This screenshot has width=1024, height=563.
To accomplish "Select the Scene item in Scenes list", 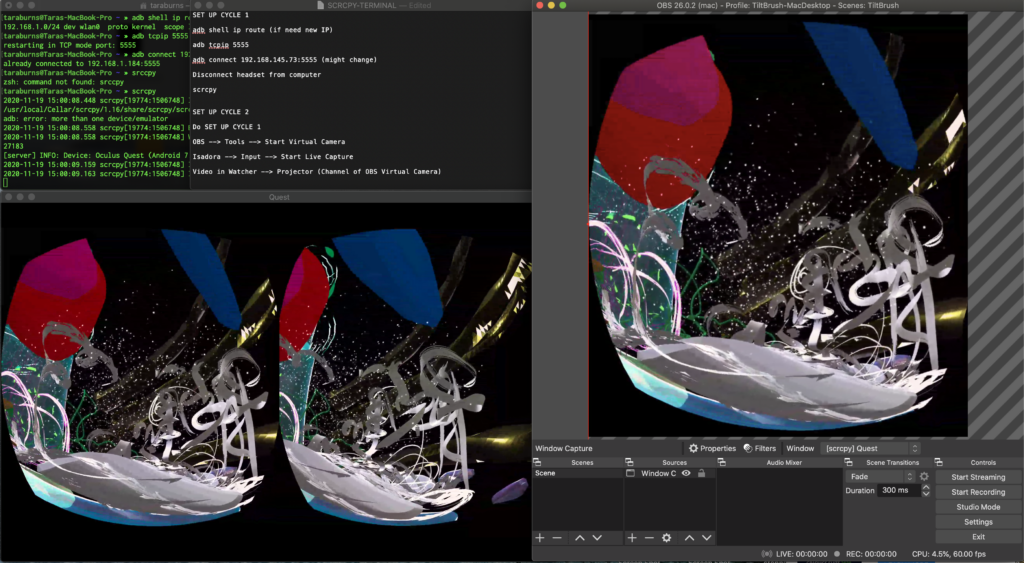I will [x=577, y=473].
